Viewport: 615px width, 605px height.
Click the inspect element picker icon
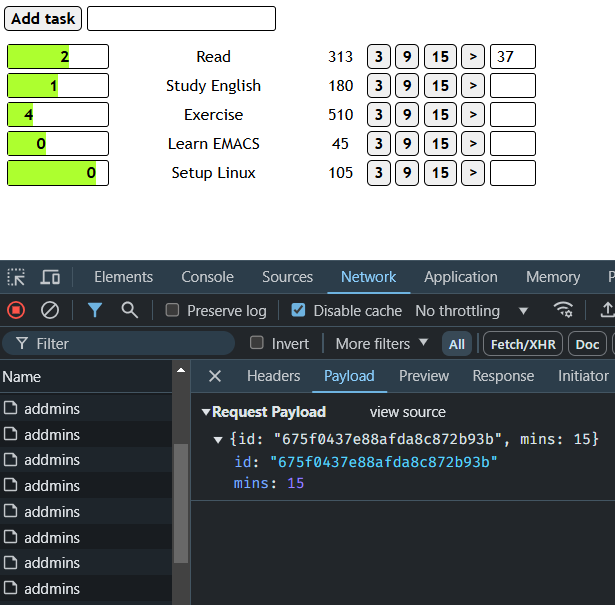16,277
